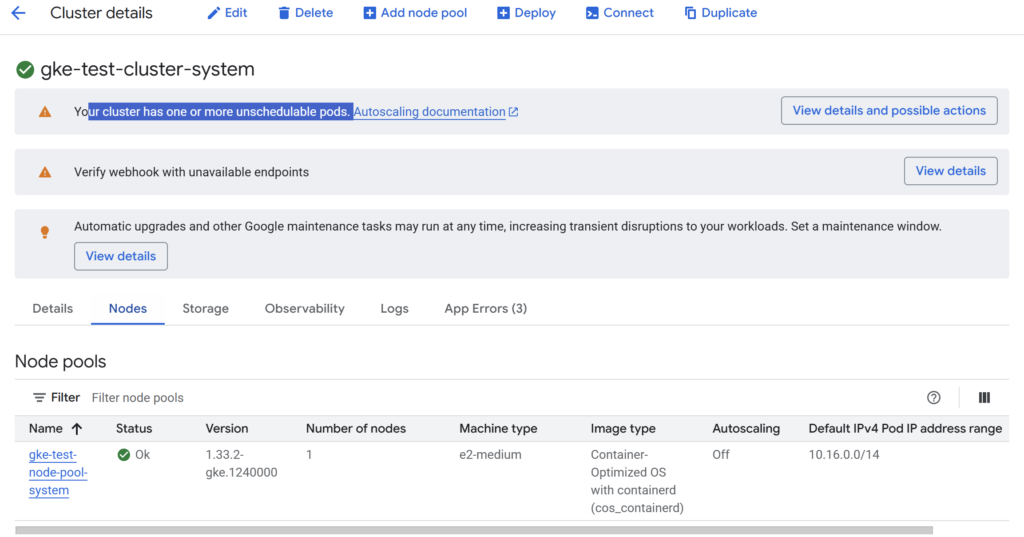Click the Autoscaling Off value

click(x=721, y=455)
